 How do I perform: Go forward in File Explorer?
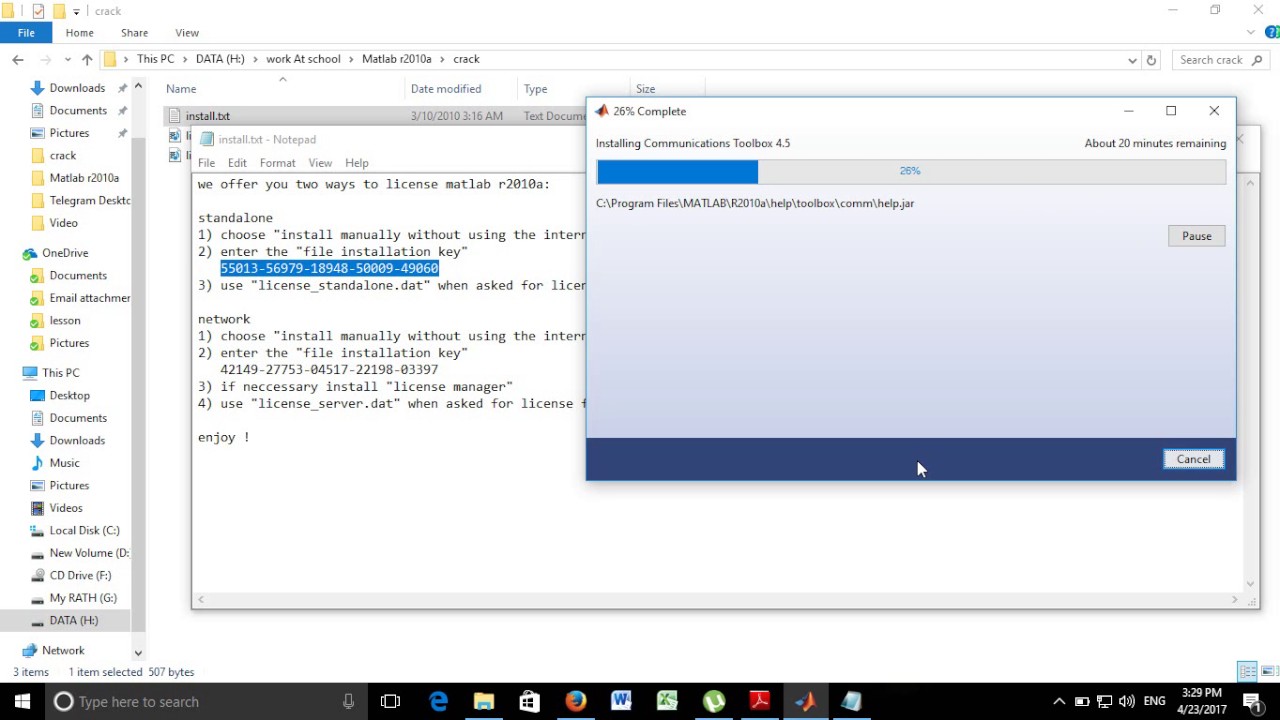click(44, 60)
